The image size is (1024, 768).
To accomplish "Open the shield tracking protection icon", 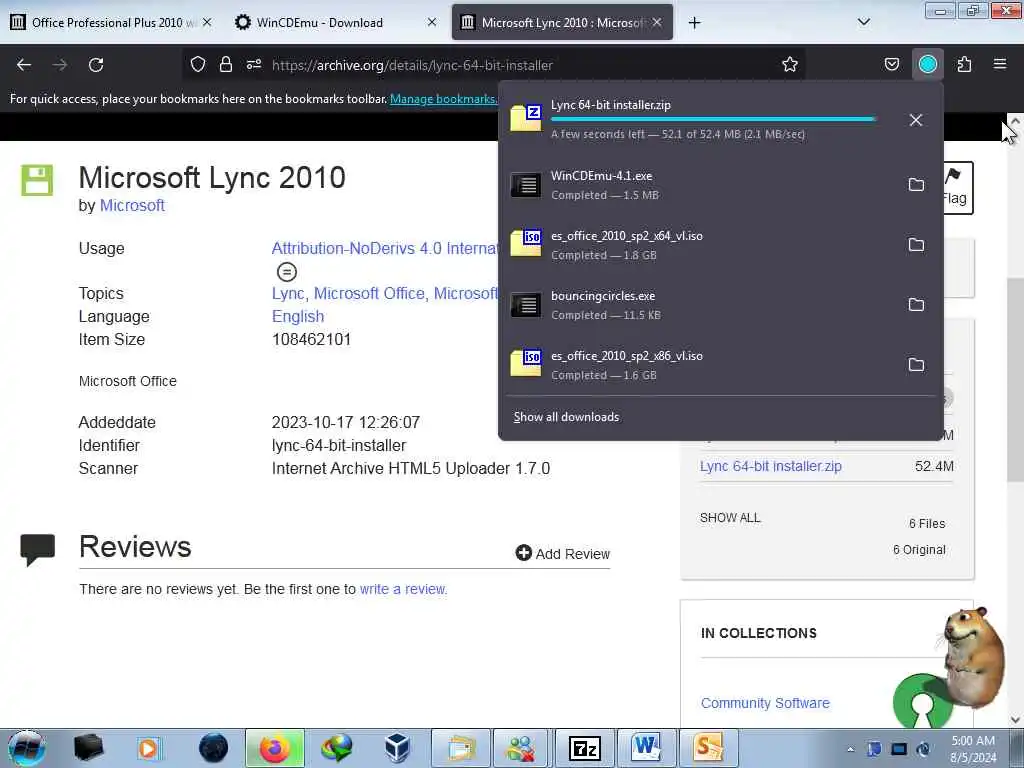I will [198, 64].
